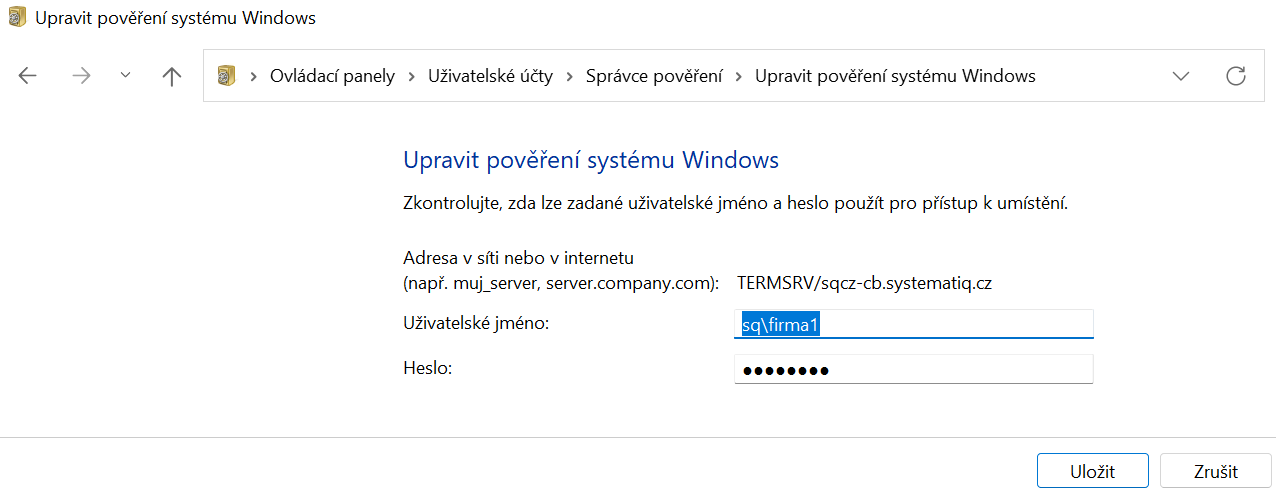The image size is (1286, 499).
Task: Expand the chevron after Ovládací panely
Action: pos(412,76)
